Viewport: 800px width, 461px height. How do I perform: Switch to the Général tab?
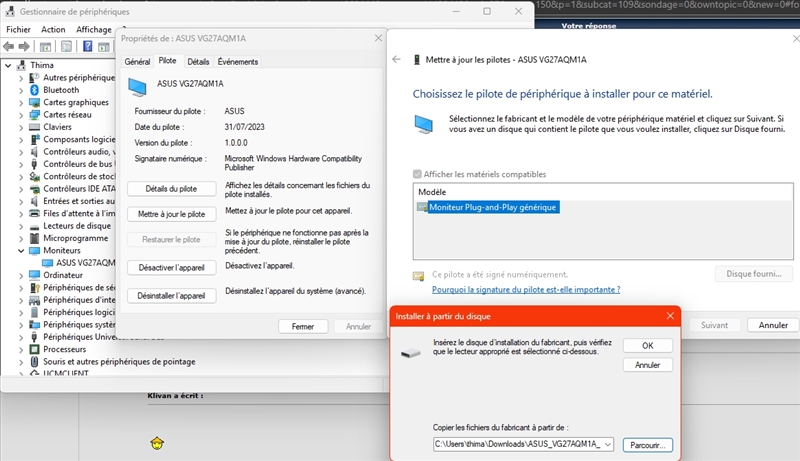(x=137, y=62)
